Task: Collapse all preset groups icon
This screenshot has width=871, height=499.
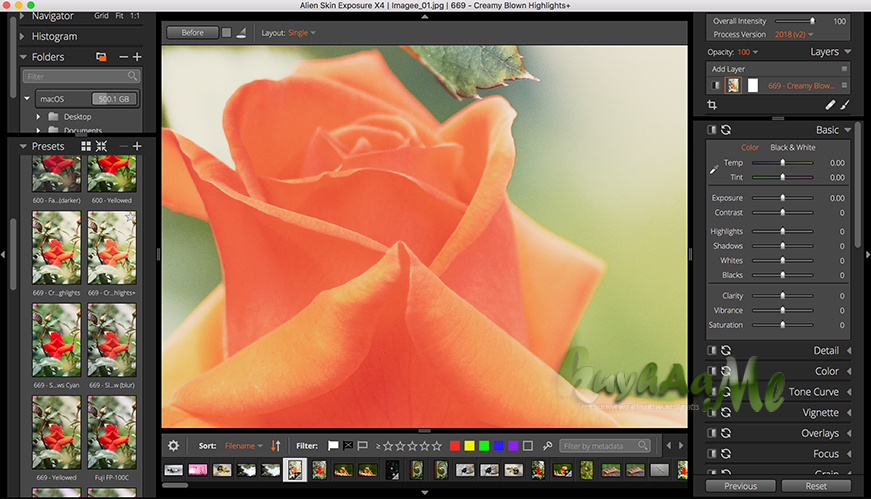Action: (x=101, y=146)
